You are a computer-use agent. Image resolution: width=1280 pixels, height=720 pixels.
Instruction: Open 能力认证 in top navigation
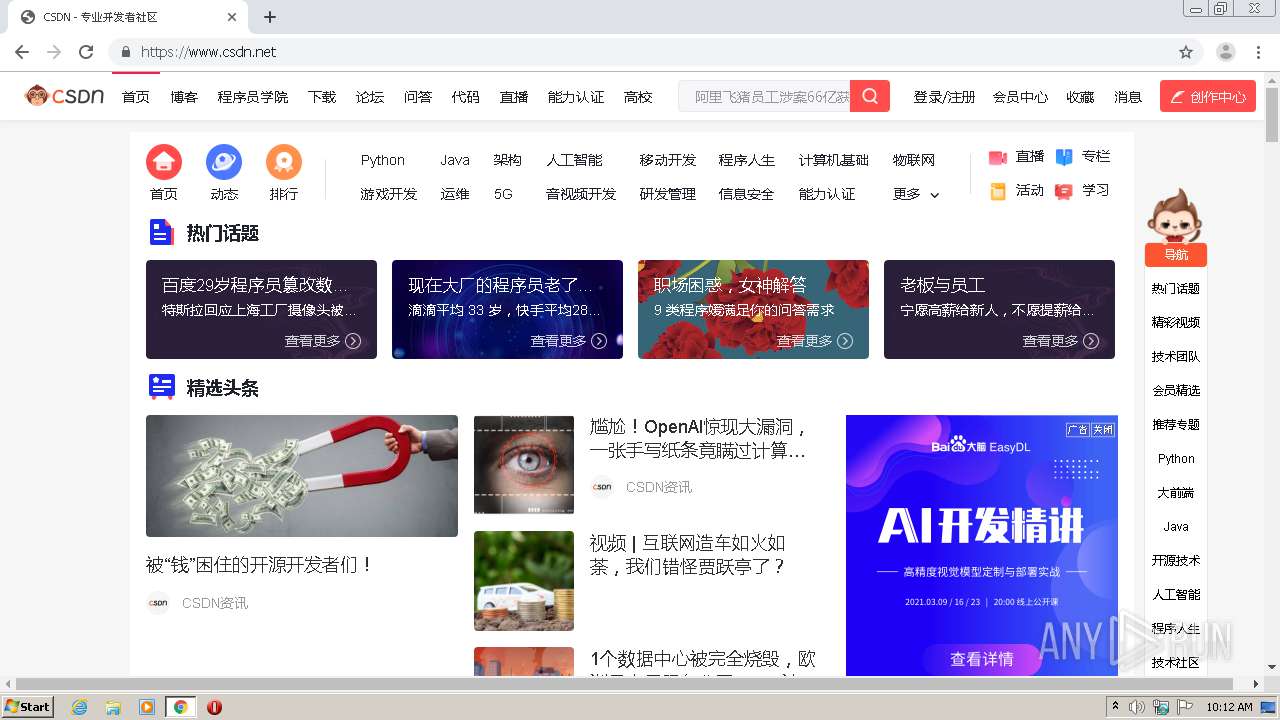(576, 97)
